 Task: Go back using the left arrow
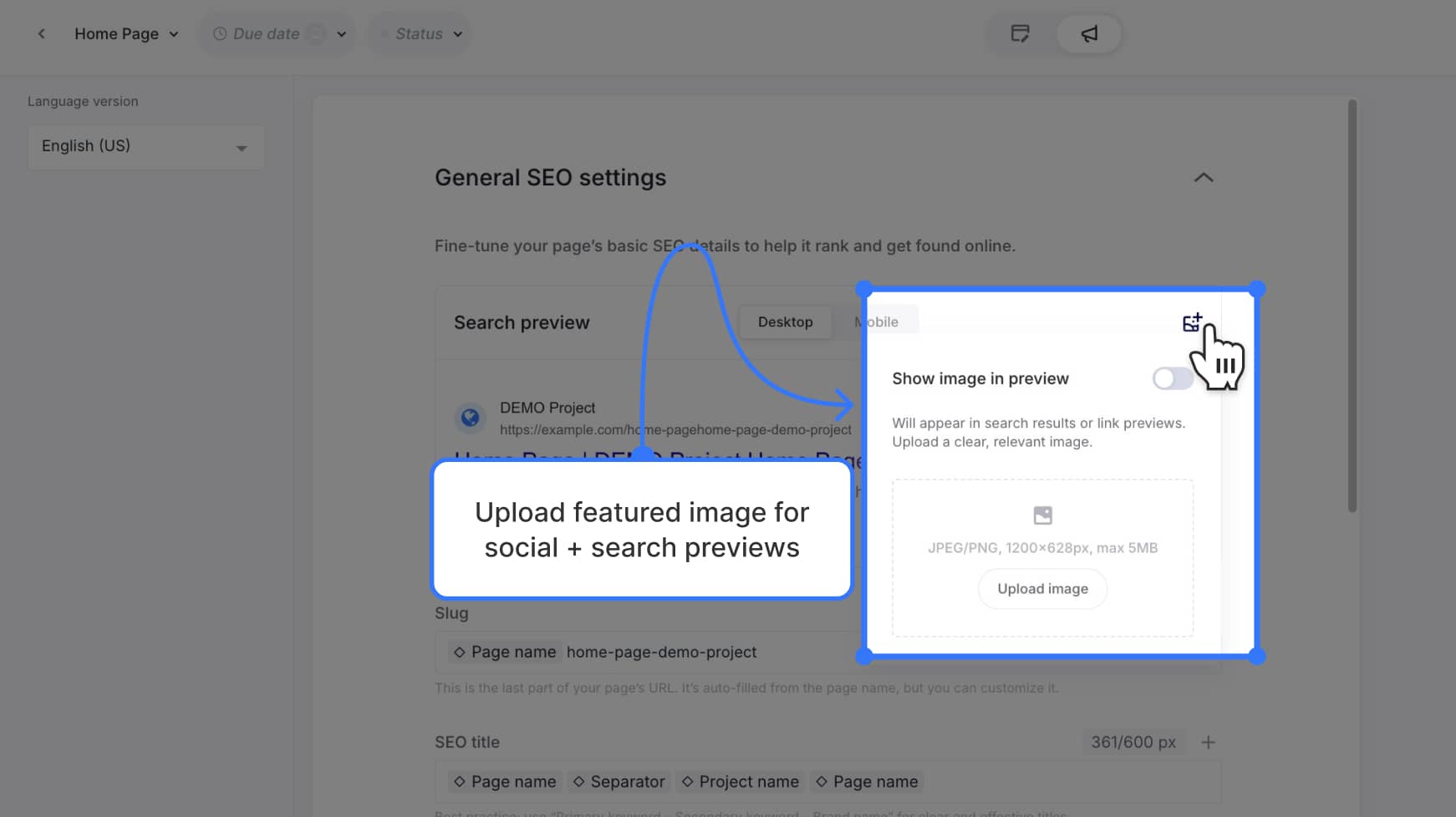point(41,34)
